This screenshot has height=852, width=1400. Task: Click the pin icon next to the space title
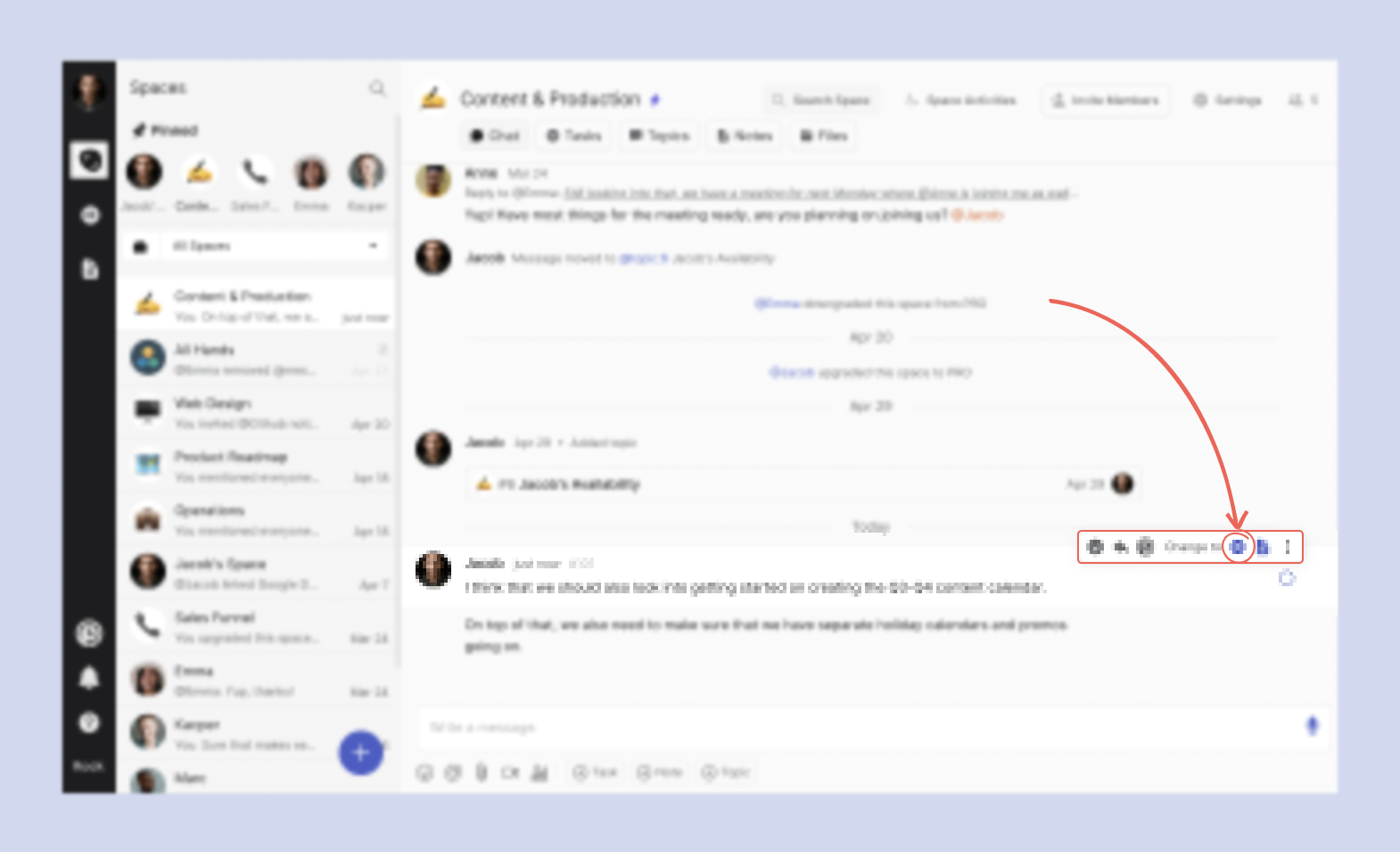(x=655, y=100)
